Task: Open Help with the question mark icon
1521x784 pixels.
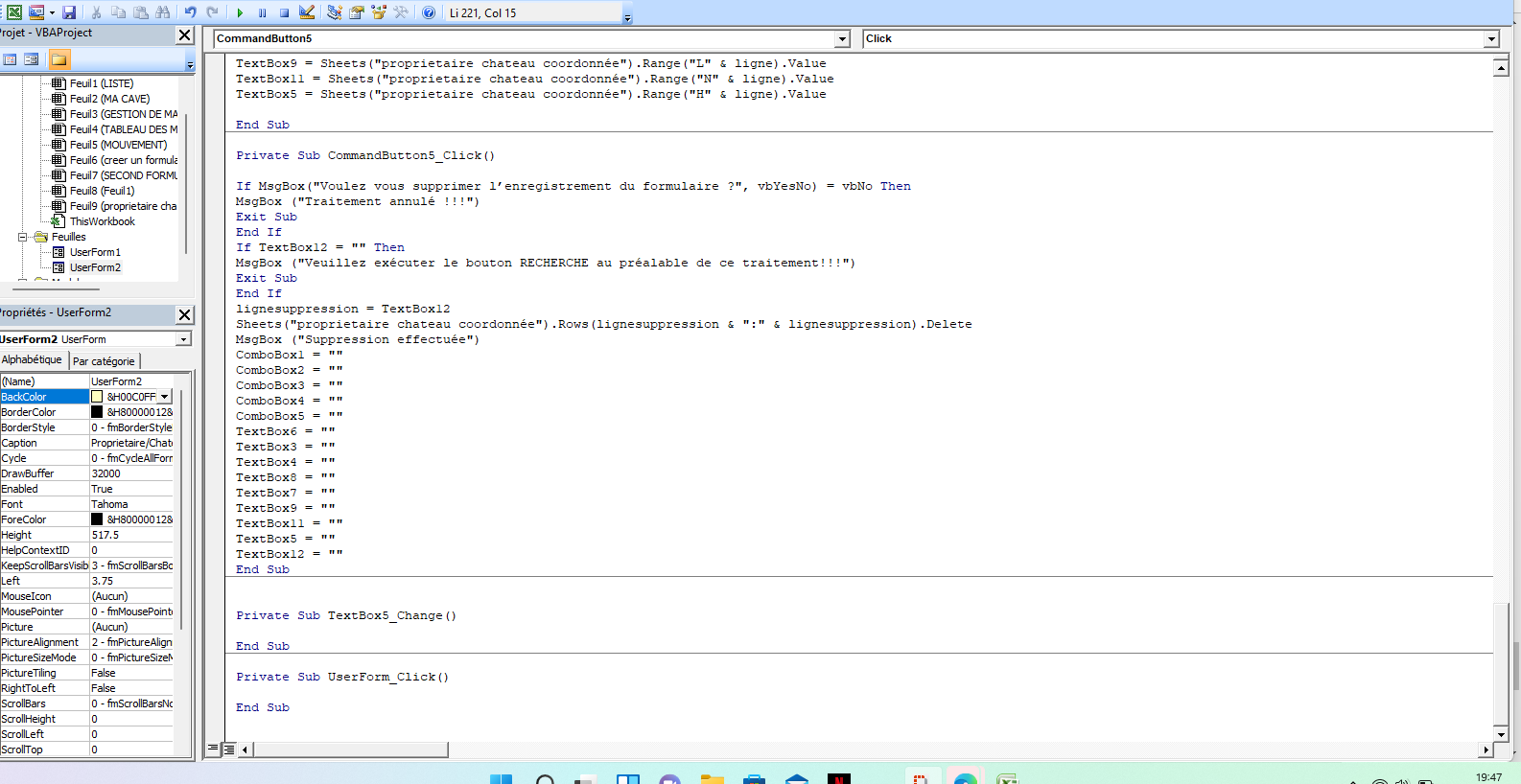Action: point(429,12)
